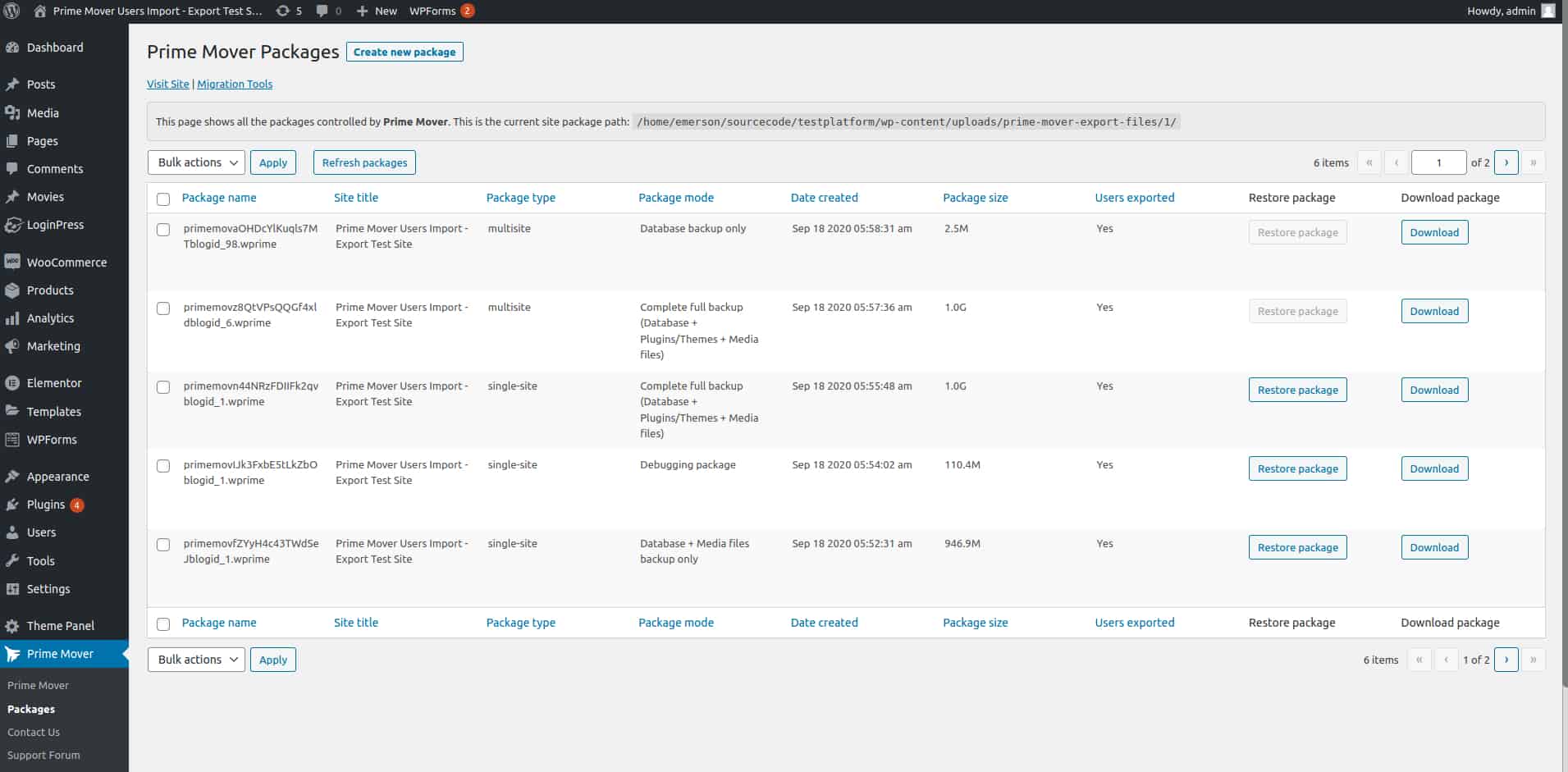Click the Marketing megaphone icon
Viewport: 1568px width, 772px height.
[12, 346]
